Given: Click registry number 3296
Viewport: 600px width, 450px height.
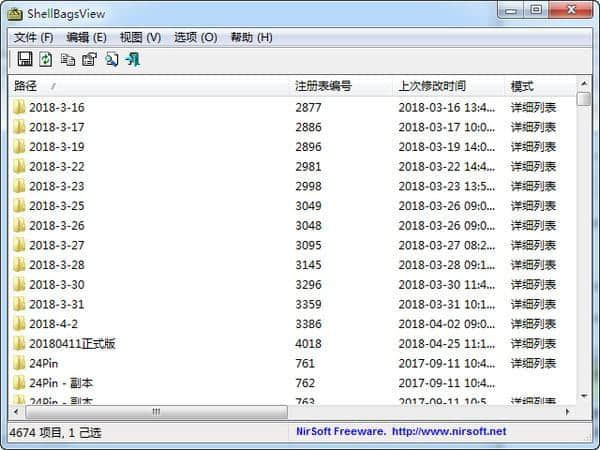Looking at the screenshot, I should pyautogui.click(x=308, y=285).
